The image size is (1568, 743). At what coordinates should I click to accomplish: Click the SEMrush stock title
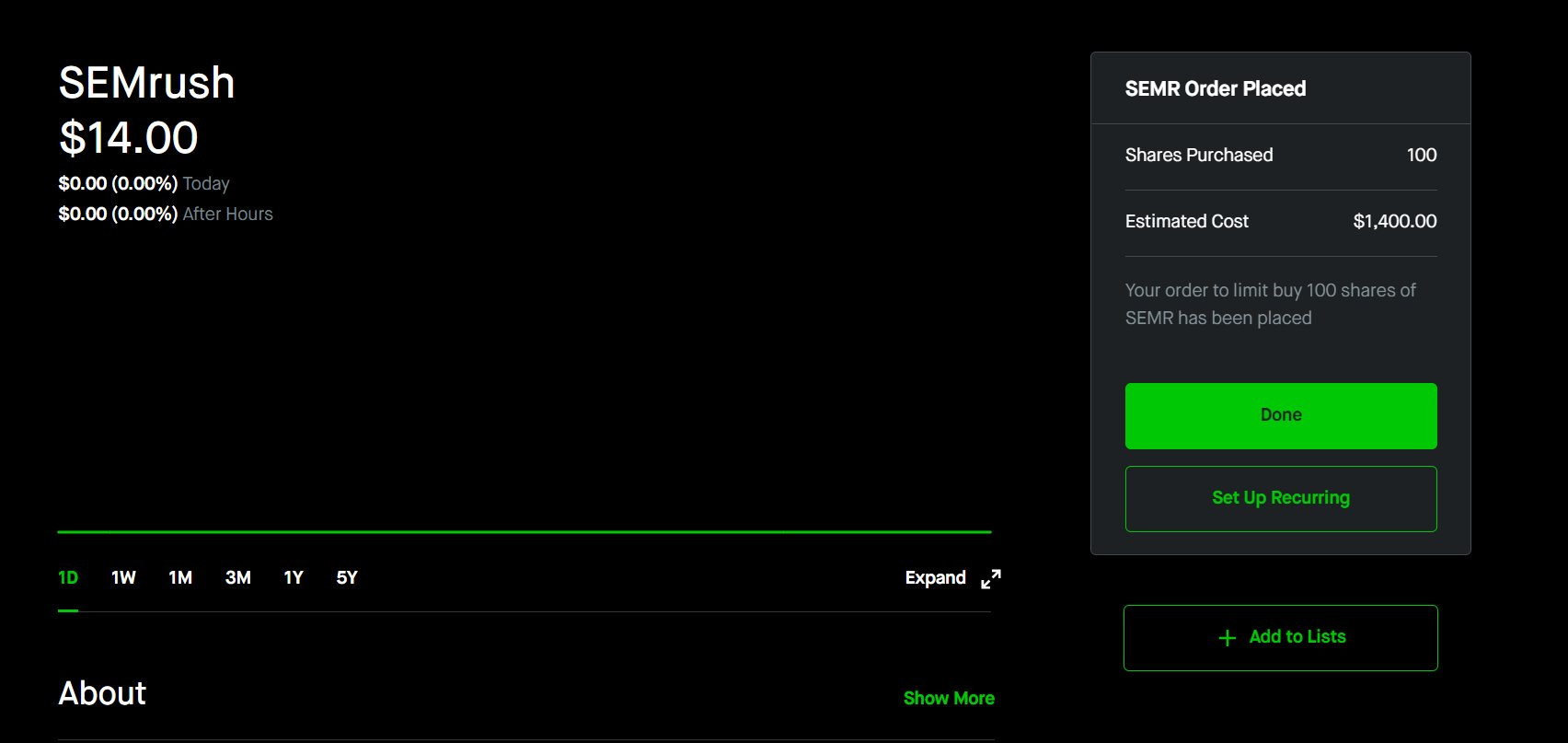[147, 83]
